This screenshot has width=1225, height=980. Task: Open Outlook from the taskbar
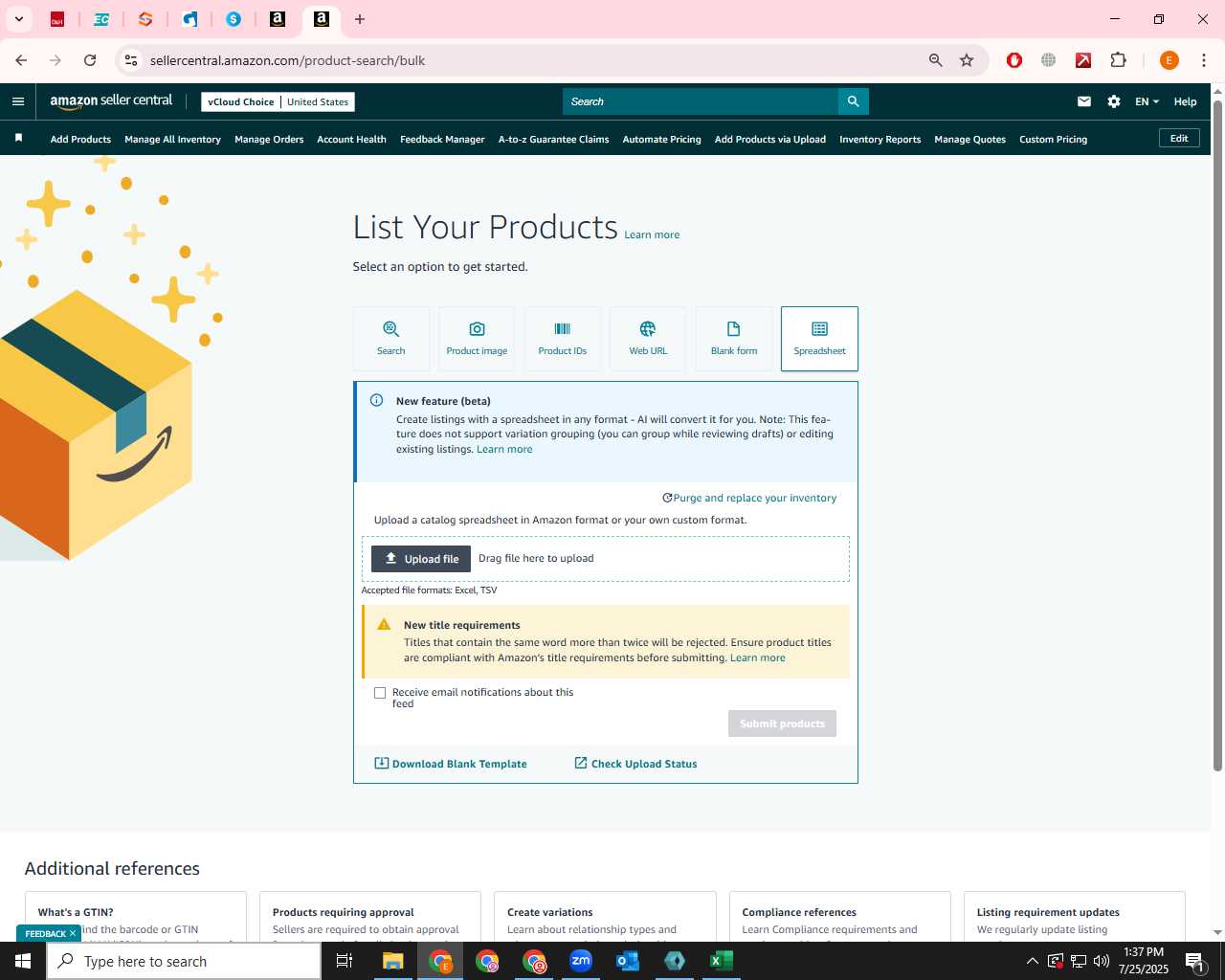point(628,961)
